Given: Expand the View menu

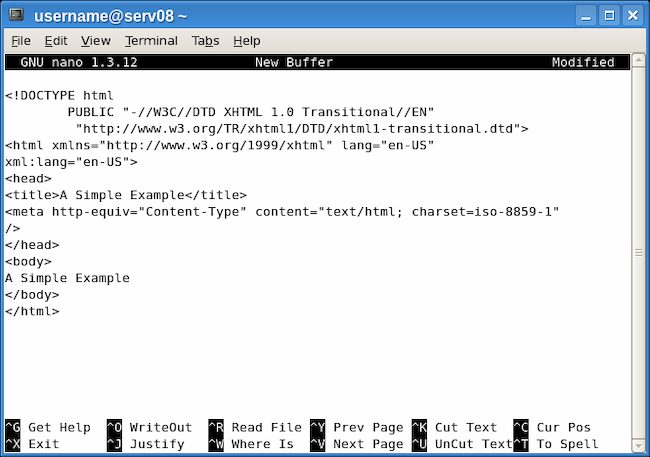Looking at the screenshot, I should tap(96, 41).
